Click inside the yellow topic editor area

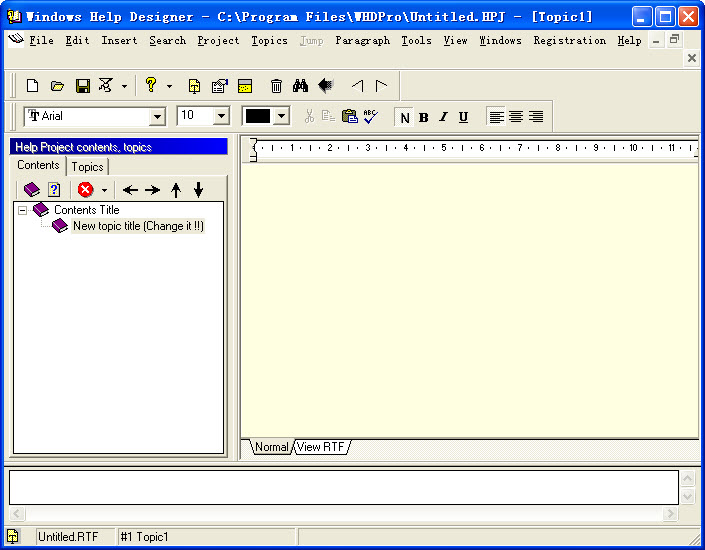(469, 300)
